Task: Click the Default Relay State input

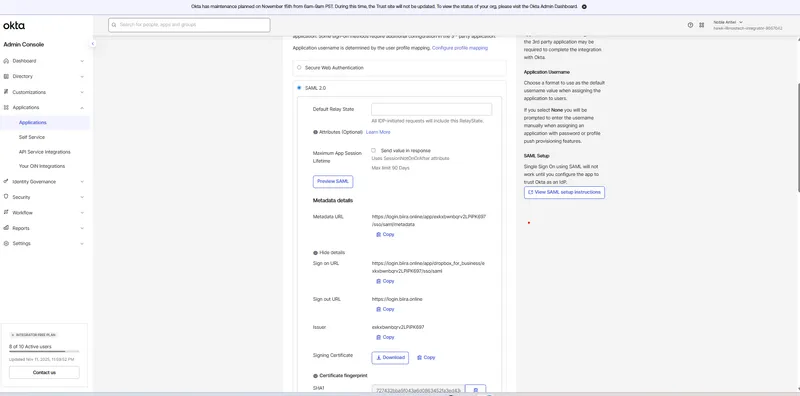Action: pyautogui.click(x=432, y=109)
